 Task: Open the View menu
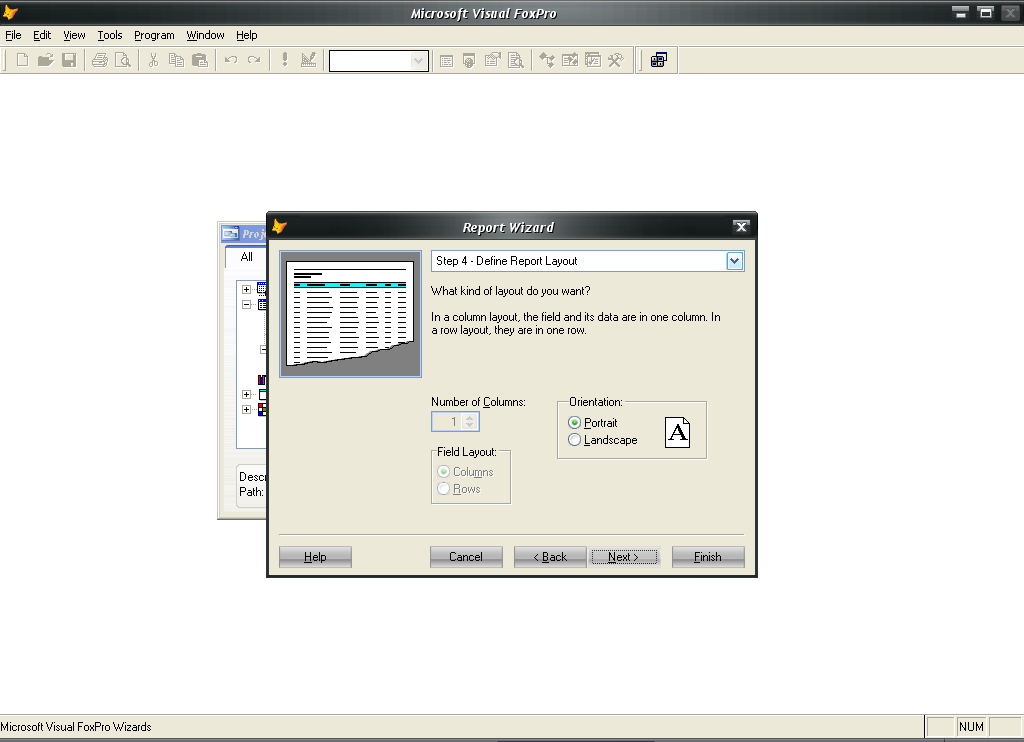(74, 35)
